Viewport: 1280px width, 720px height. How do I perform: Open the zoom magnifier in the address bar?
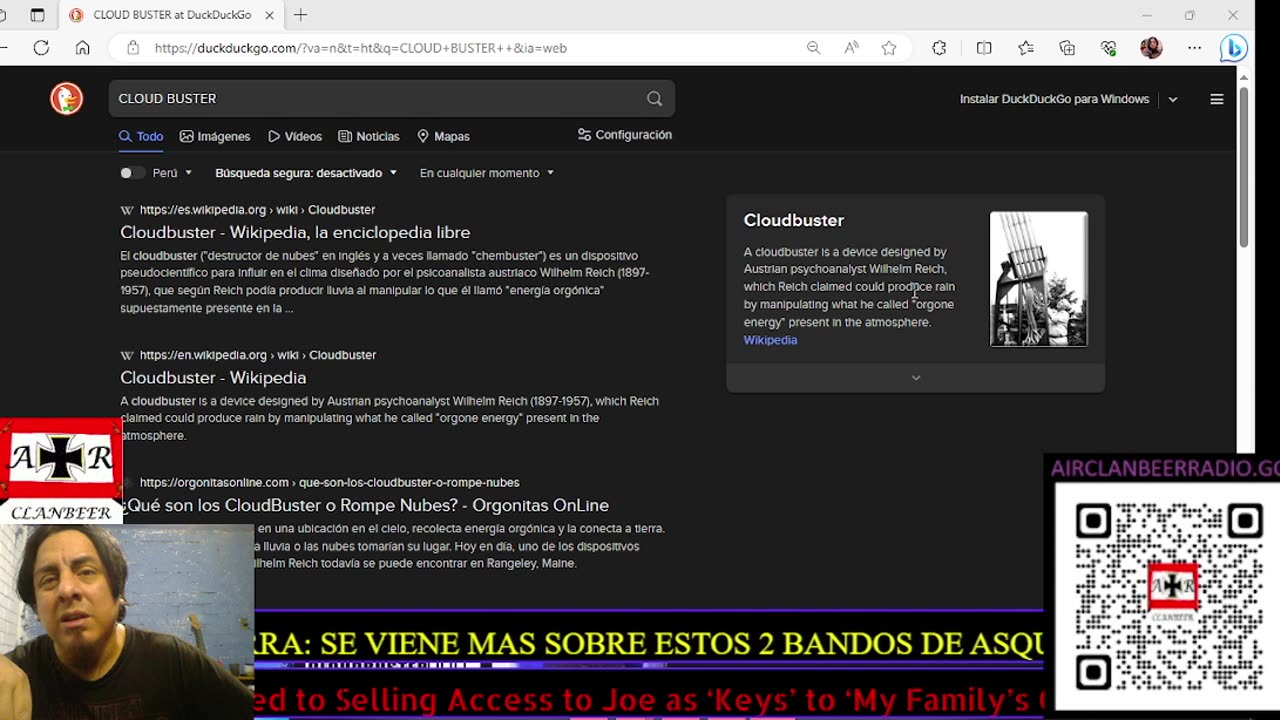click(814, 48)
